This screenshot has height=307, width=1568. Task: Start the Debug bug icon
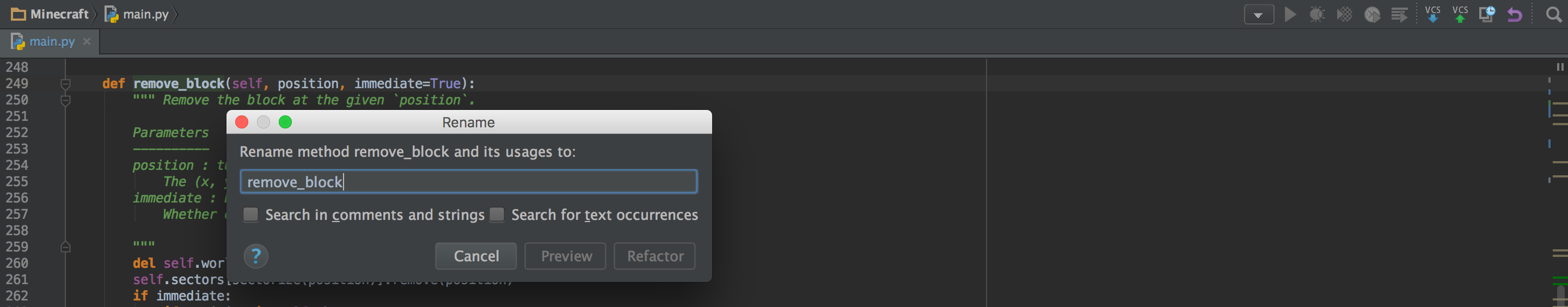pyautogui.click(x=1316, y=15)
